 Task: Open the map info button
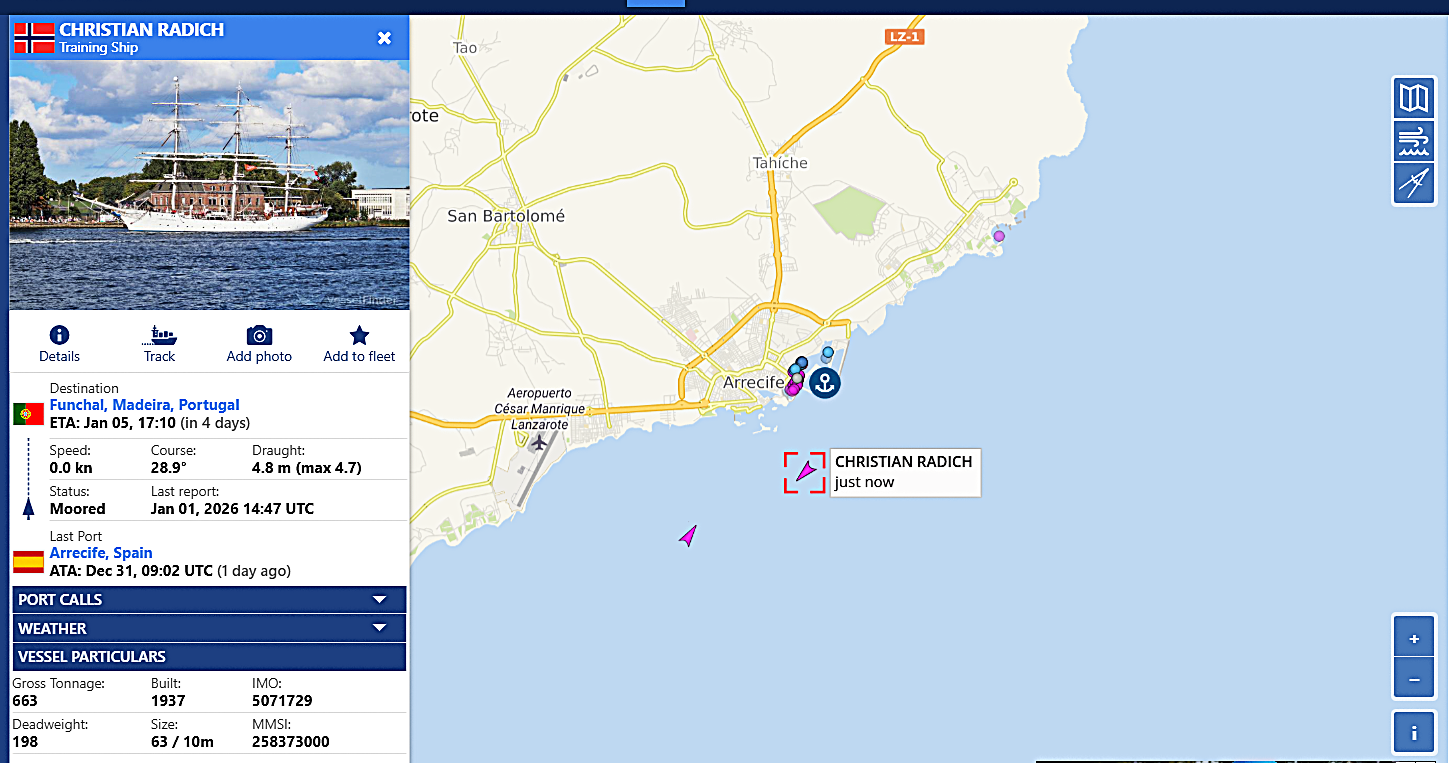[x=1414, y=732]
